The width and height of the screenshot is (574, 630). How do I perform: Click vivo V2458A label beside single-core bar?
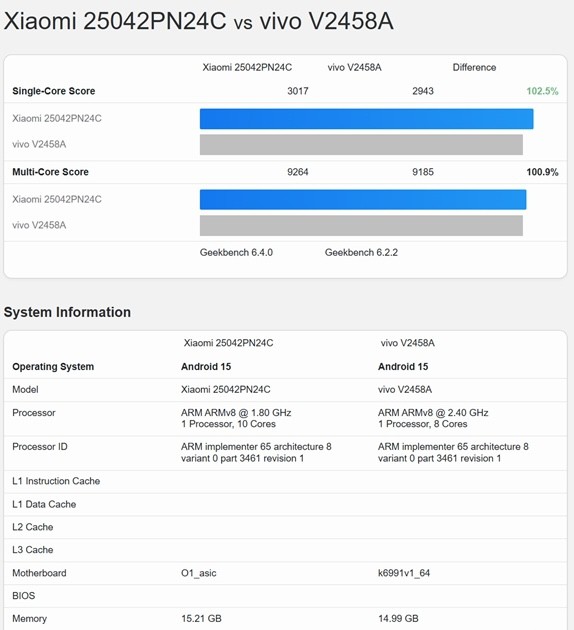39,144
